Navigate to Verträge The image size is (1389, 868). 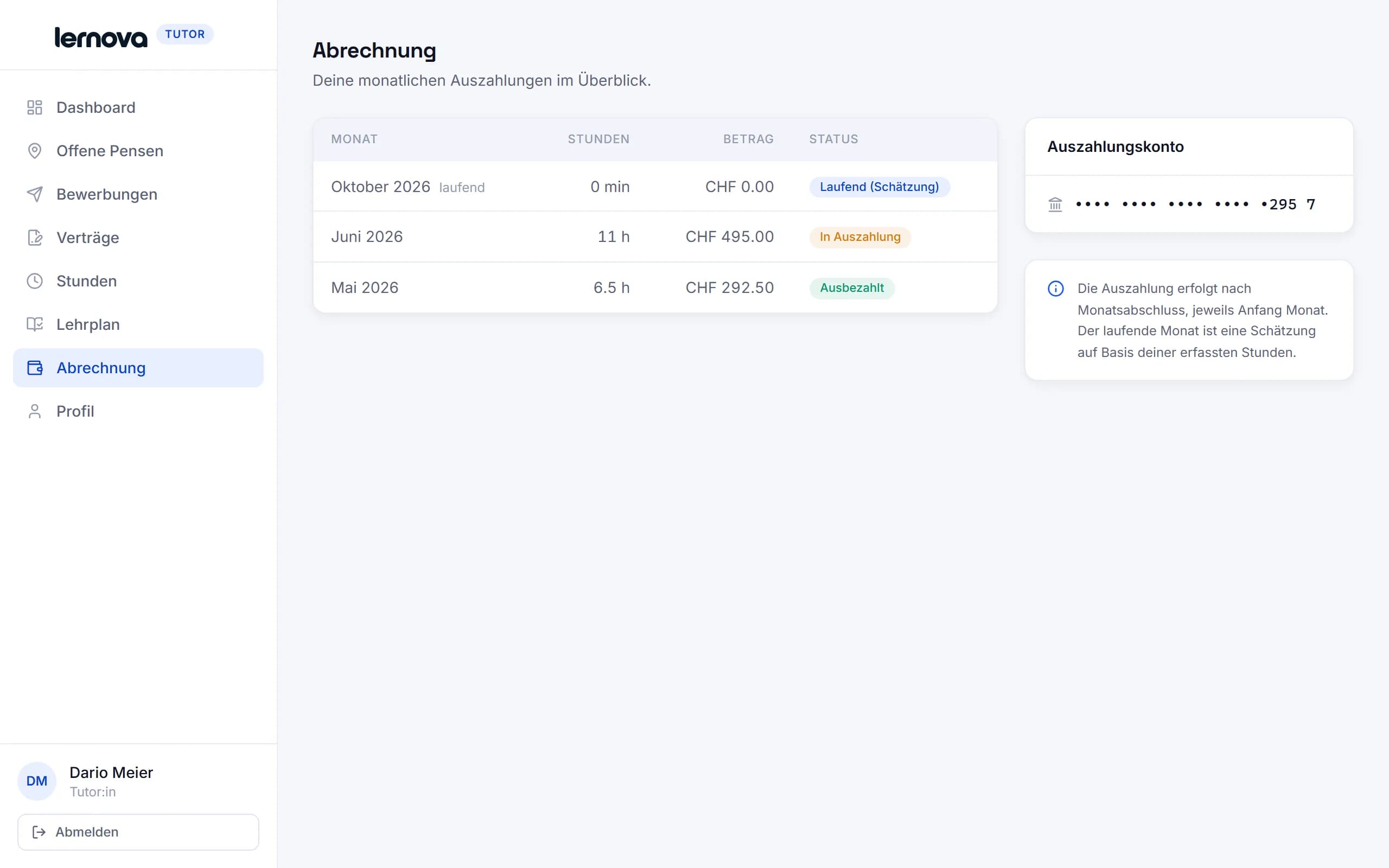[138, 238]
